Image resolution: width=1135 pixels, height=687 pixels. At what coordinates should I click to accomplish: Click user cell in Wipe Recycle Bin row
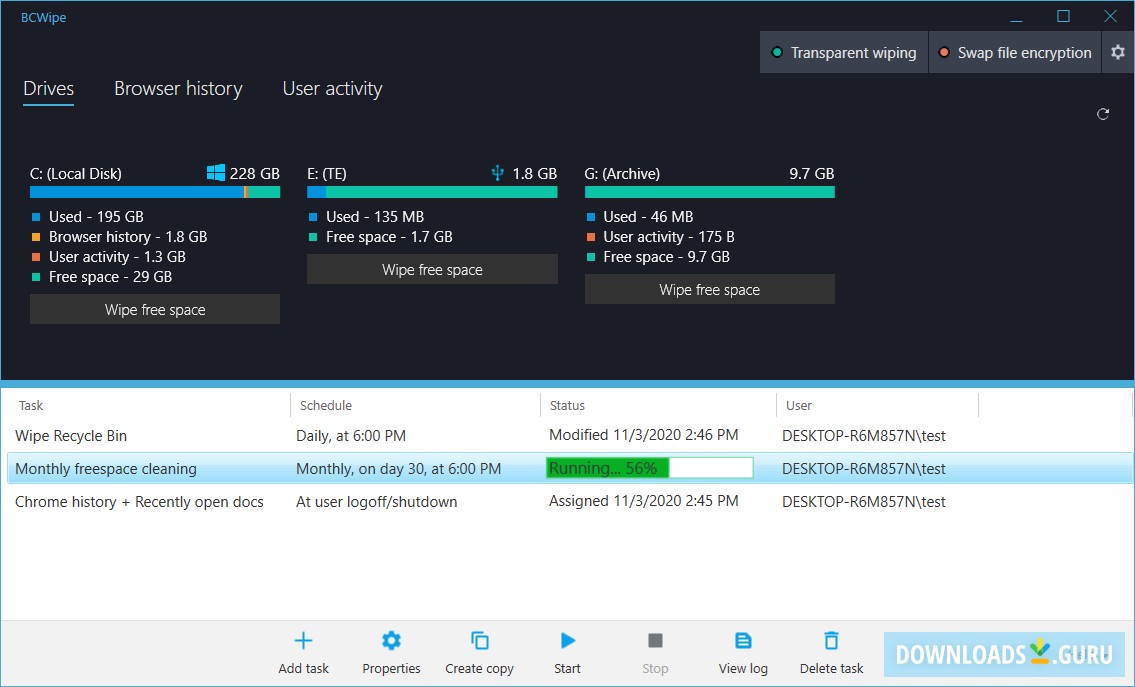(864, 436)
